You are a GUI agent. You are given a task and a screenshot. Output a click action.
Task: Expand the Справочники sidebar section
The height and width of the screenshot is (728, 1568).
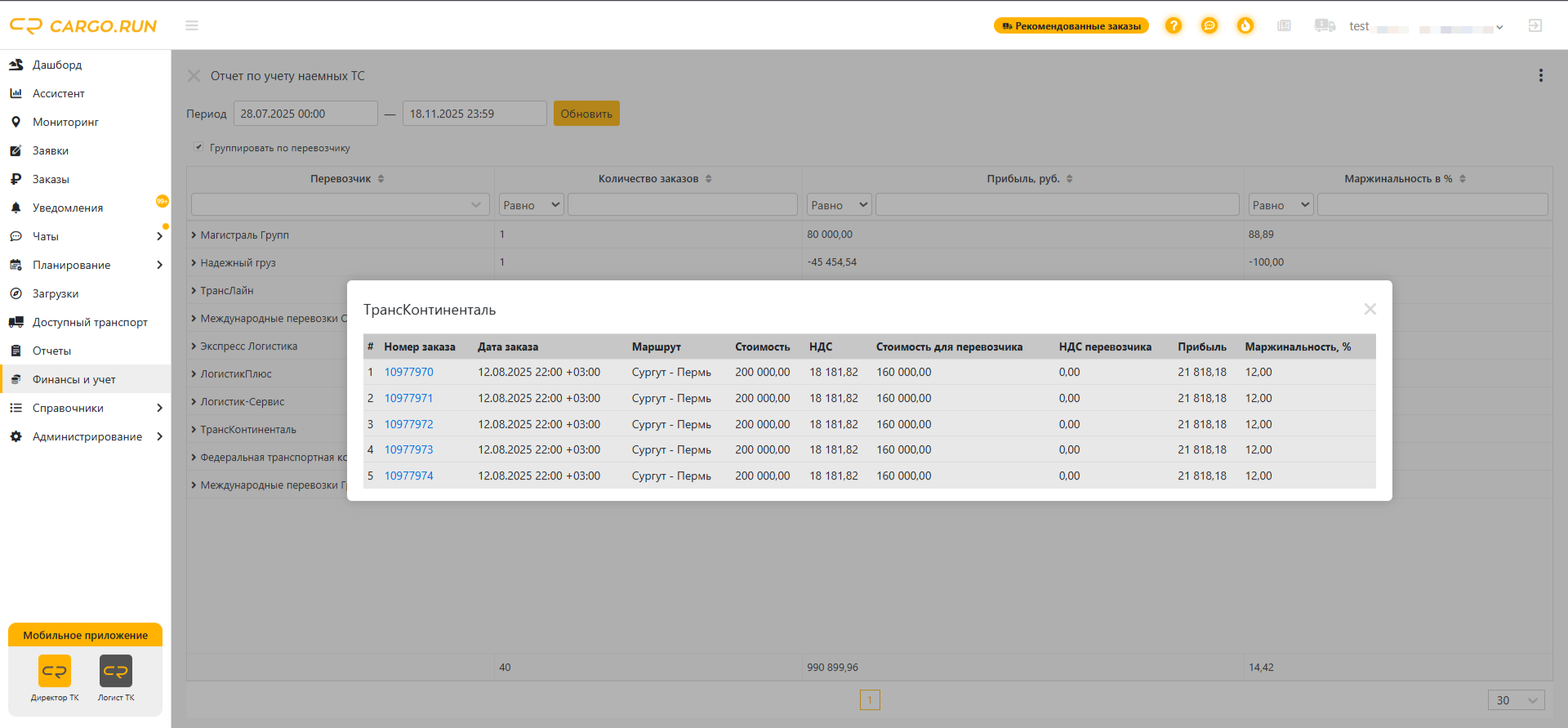click(86, 408)
